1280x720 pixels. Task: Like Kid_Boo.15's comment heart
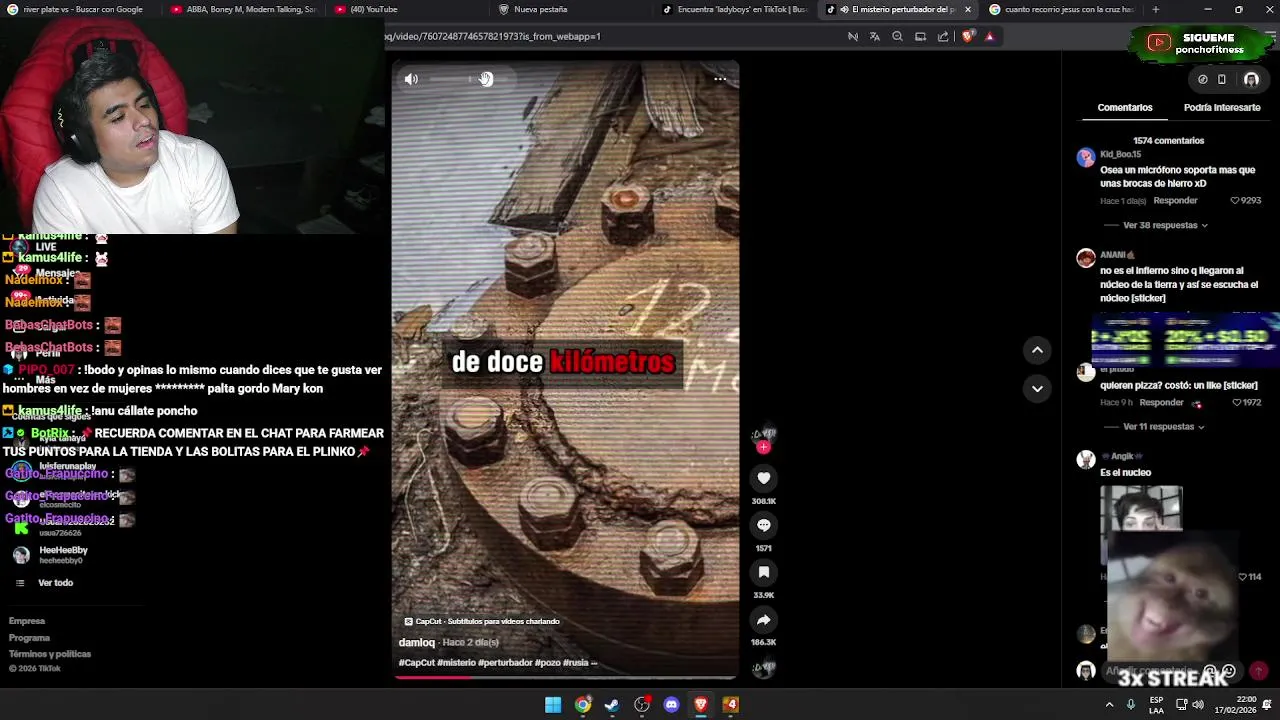click(1234, 201)
